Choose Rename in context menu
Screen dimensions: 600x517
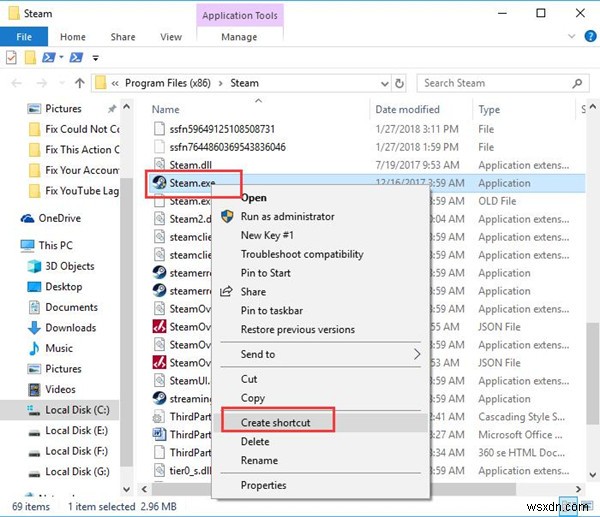coord(259,460)
